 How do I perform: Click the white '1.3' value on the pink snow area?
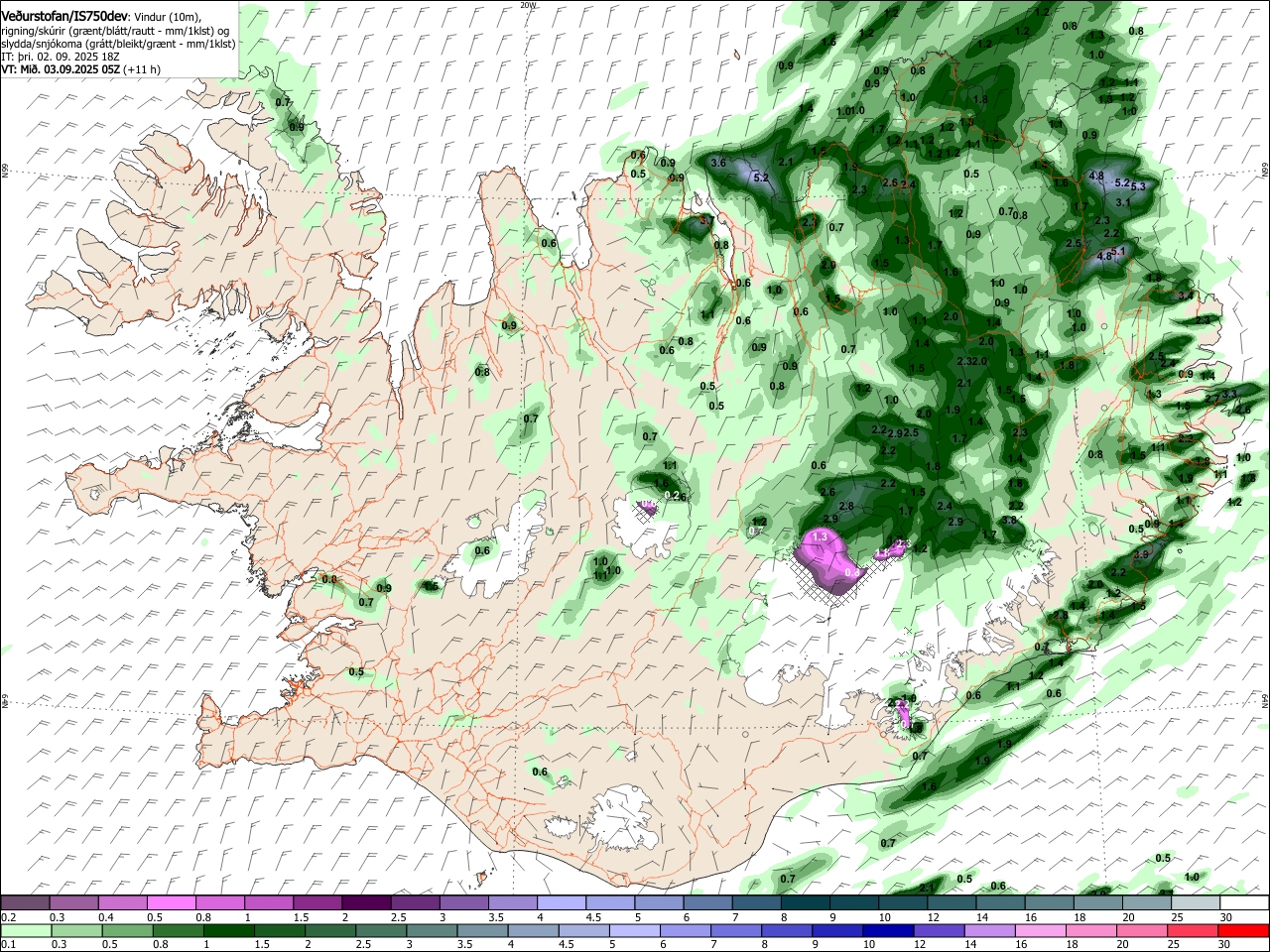click(820, 536)
